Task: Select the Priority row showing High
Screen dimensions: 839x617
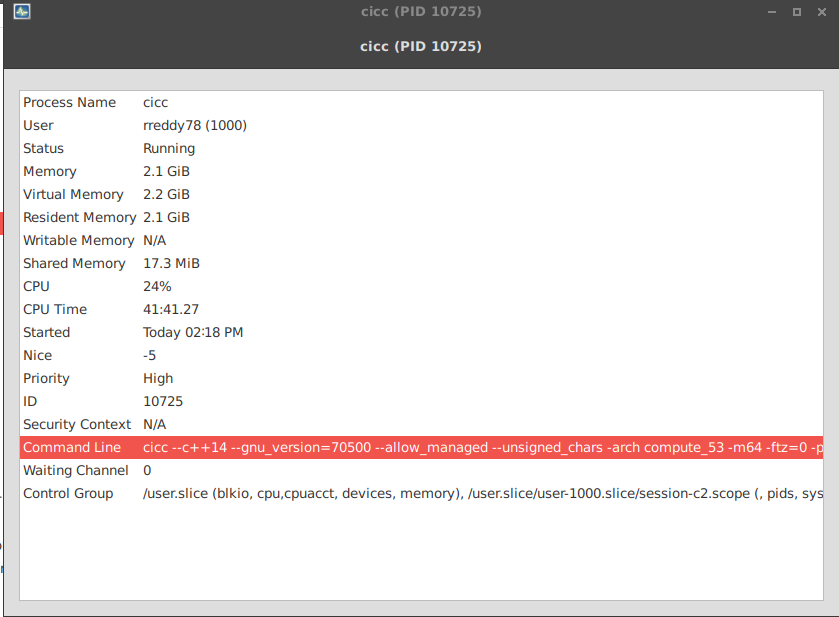Action: pos(421,378)
